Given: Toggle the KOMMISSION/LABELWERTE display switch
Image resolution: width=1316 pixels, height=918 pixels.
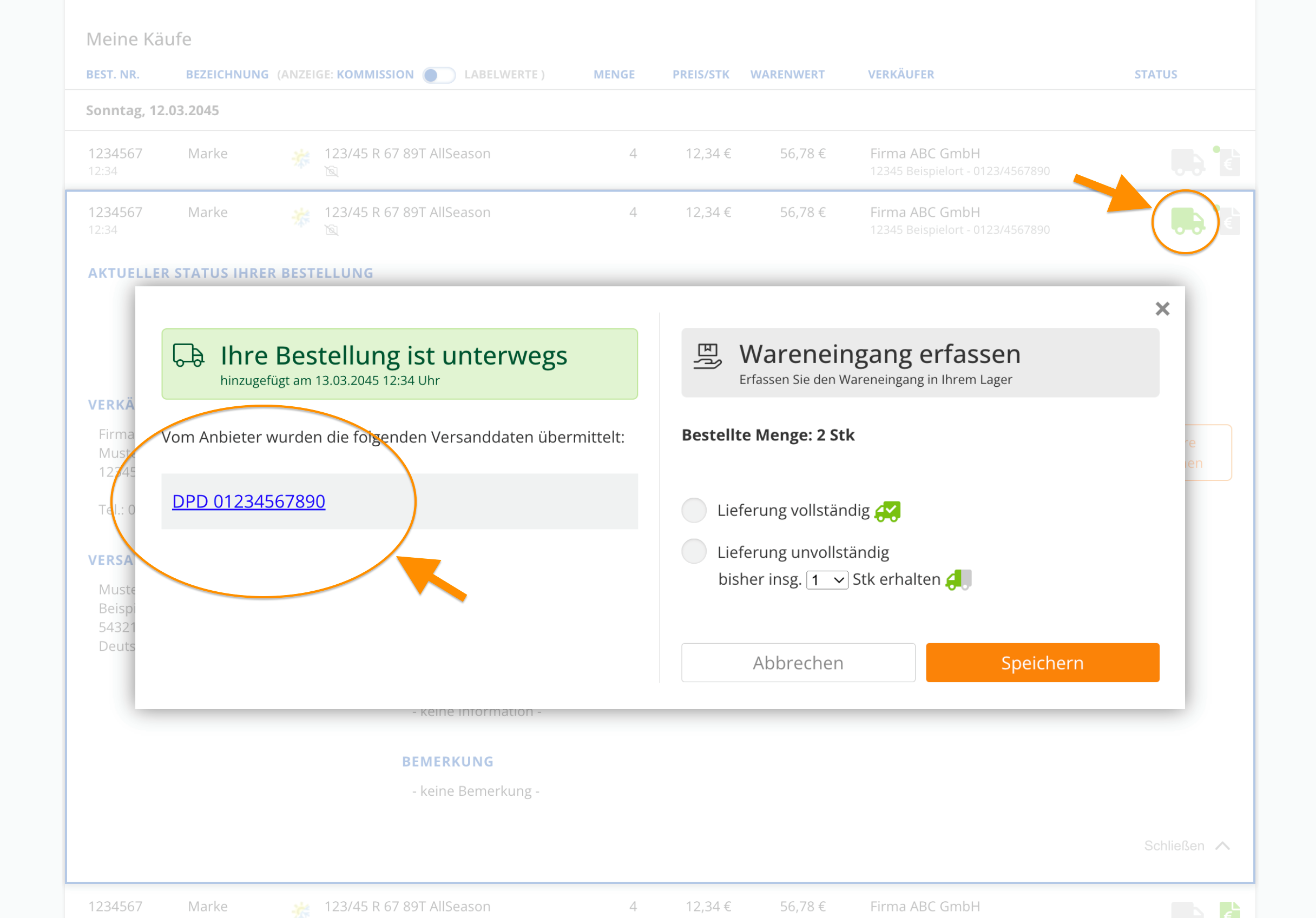Looking at the screenshot, I should [x=439, y=75].
